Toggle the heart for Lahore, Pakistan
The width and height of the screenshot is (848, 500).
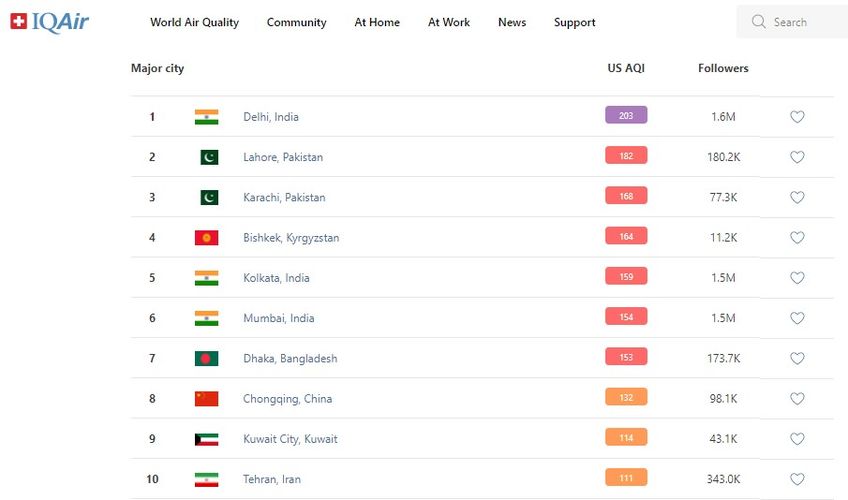(x=797, y=157)
